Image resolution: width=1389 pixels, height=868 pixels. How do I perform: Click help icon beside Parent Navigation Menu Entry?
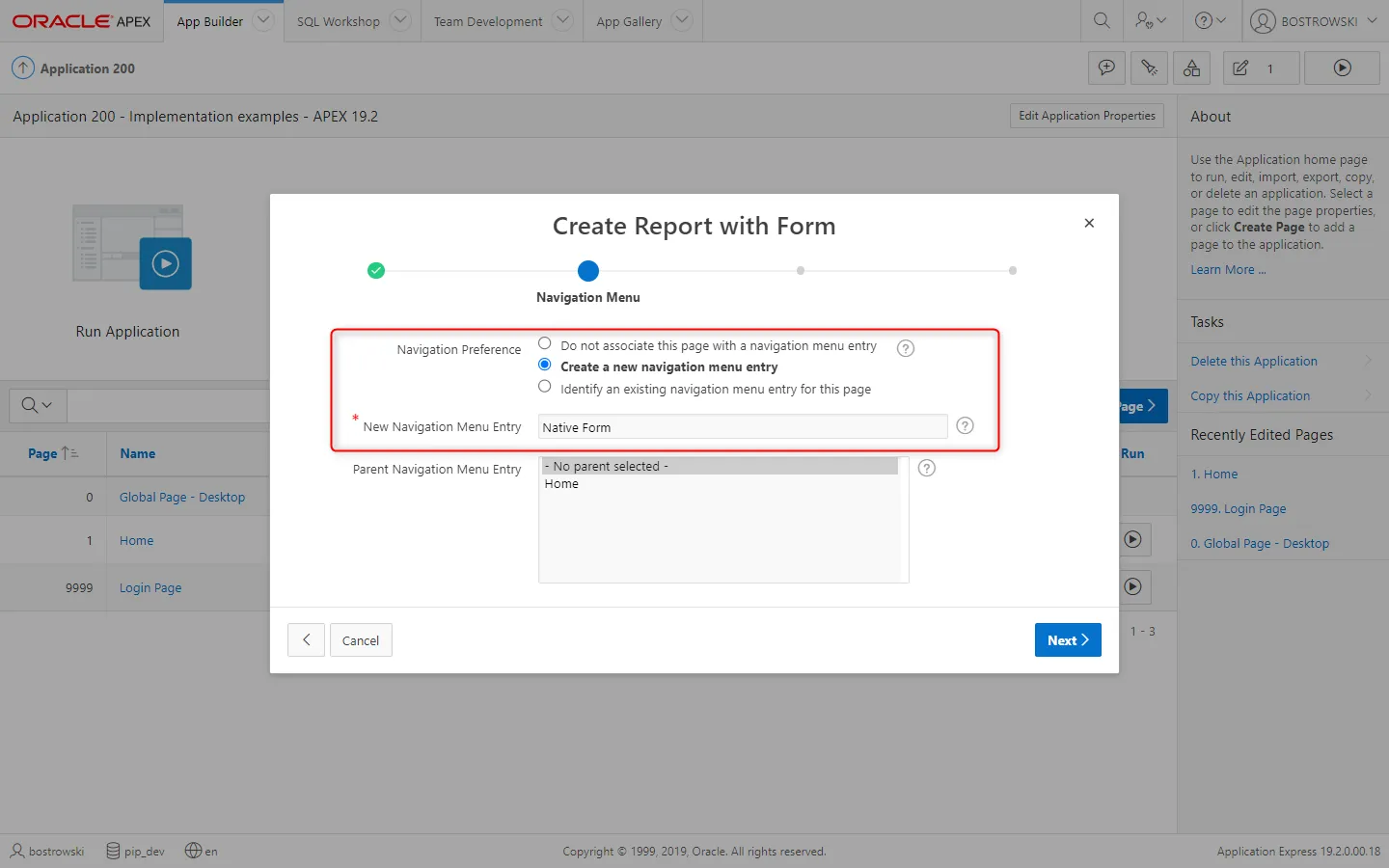point(926,469)
